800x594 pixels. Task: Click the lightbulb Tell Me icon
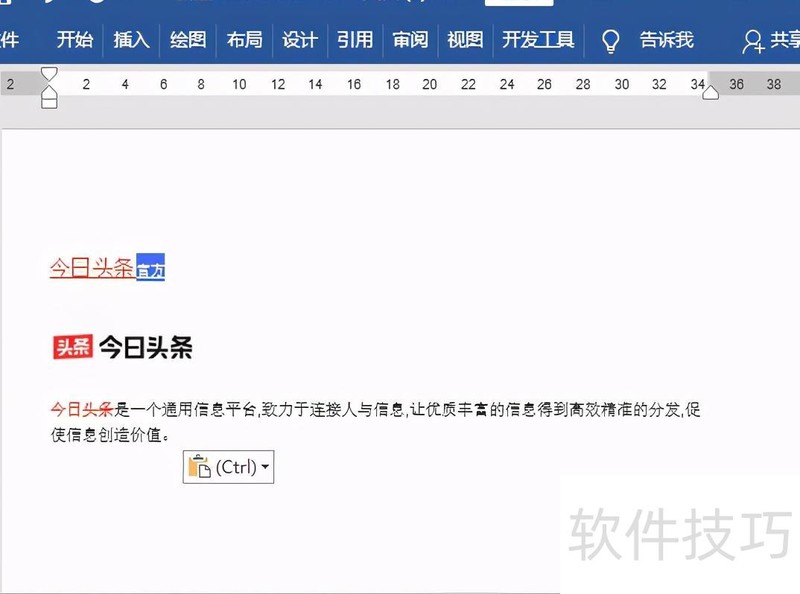[x=610, y=41]
